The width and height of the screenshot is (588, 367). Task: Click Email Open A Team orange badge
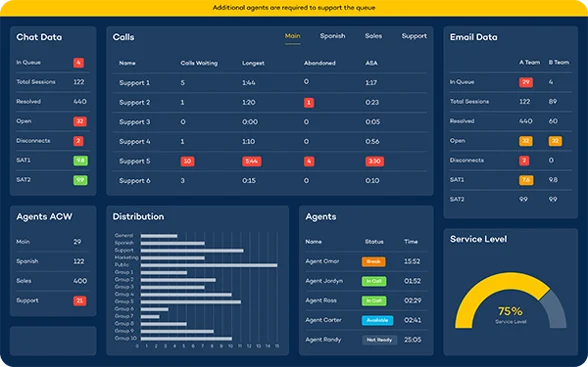[526, 141]
